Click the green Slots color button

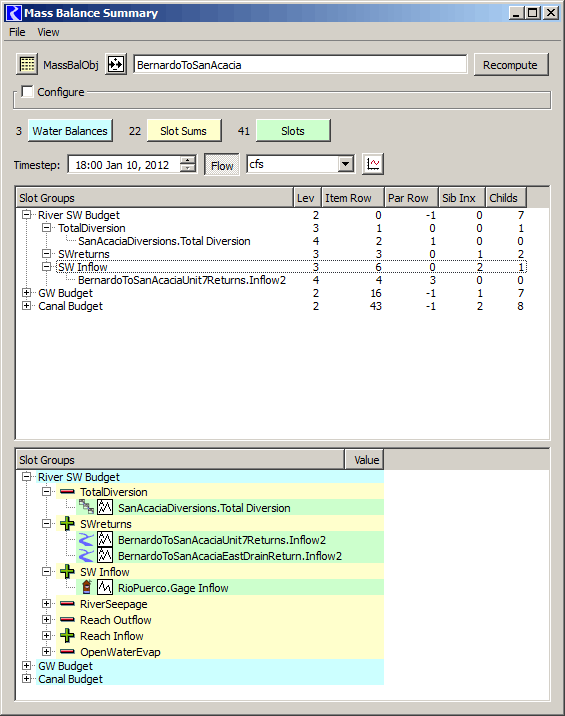tap(293, 131)
